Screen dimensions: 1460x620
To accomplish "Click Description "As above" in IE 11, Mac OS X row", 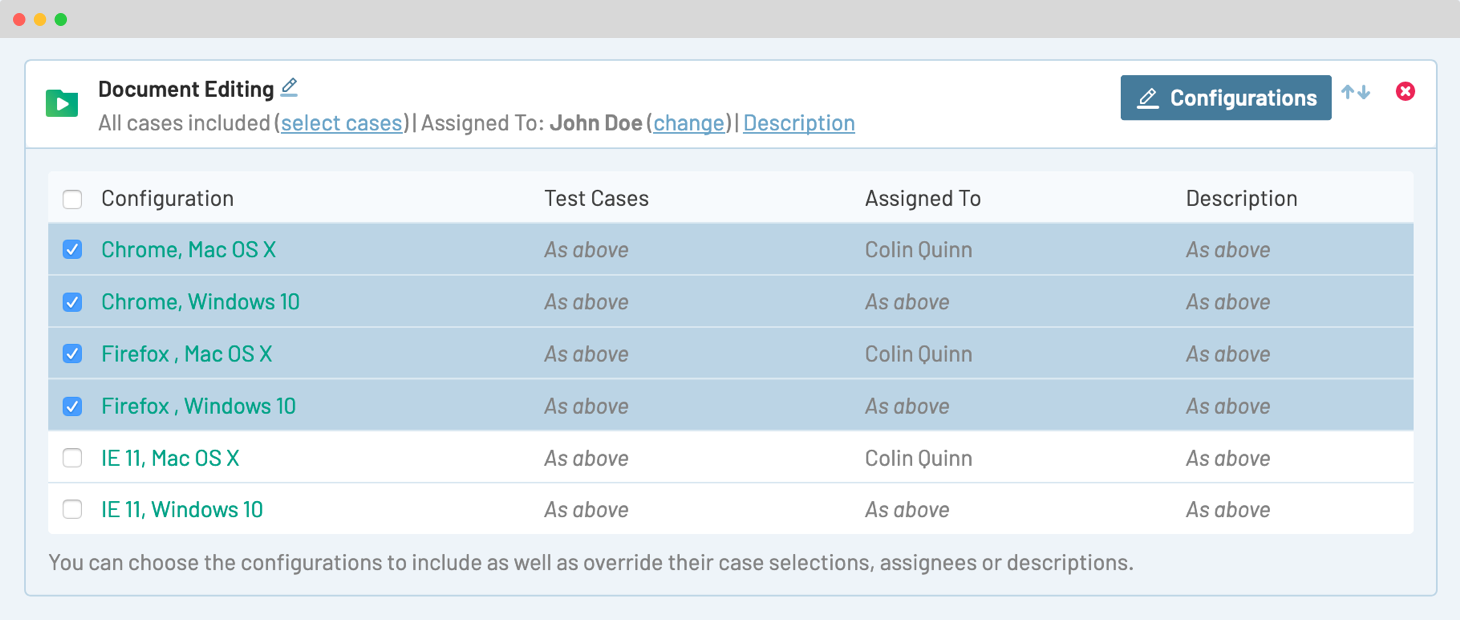I will click(1227, 458).
